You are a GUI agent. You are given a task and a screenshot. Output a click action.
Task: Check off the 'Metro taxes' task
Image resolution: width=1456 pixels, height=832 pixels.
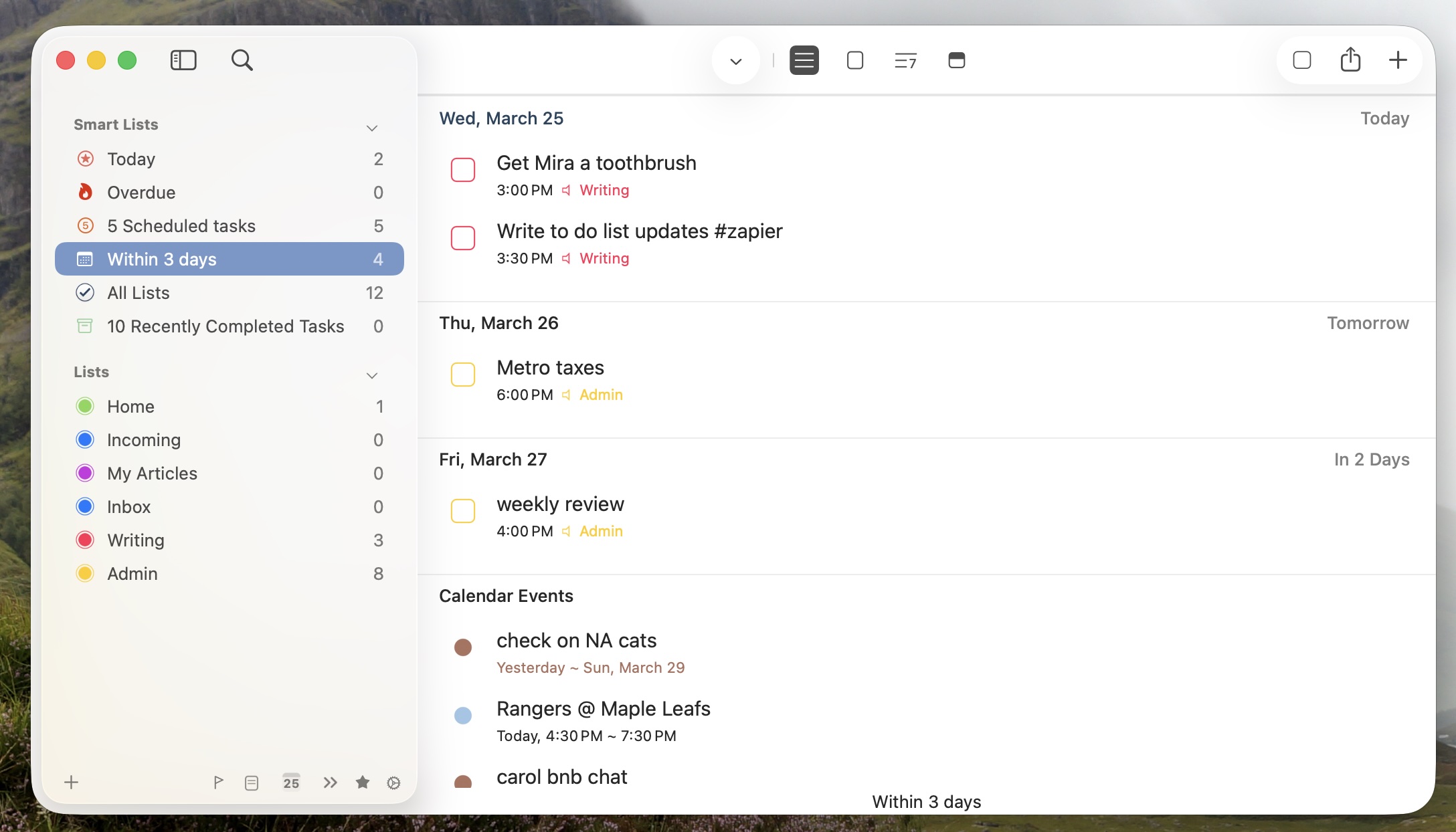[x=463, y=375]
